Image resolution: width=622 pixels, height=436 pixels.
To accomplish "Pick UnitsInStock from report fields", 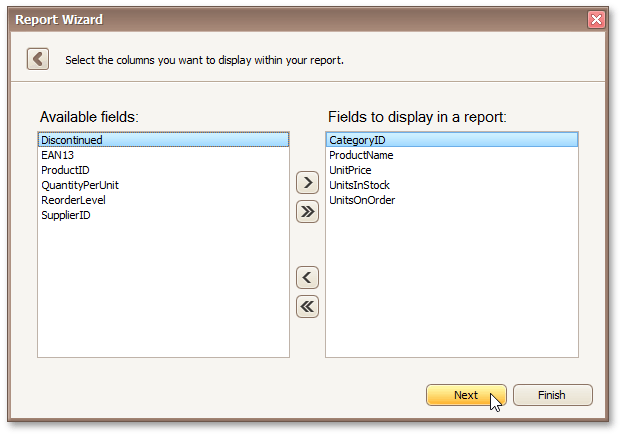I will (x=359, y=185).
